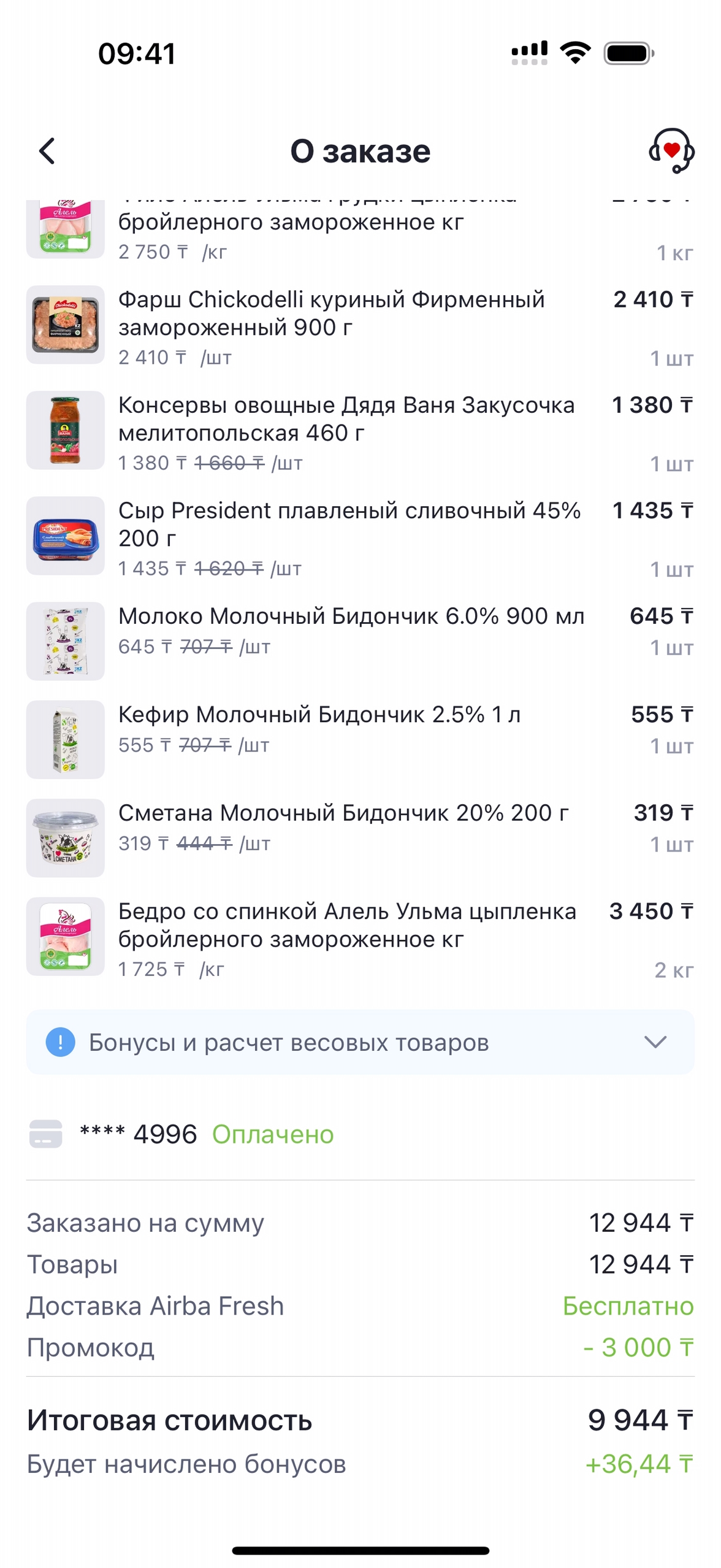Tap the home indicator bar
Viewport: 721px width, 1568px height.
tap(360, 1550)
